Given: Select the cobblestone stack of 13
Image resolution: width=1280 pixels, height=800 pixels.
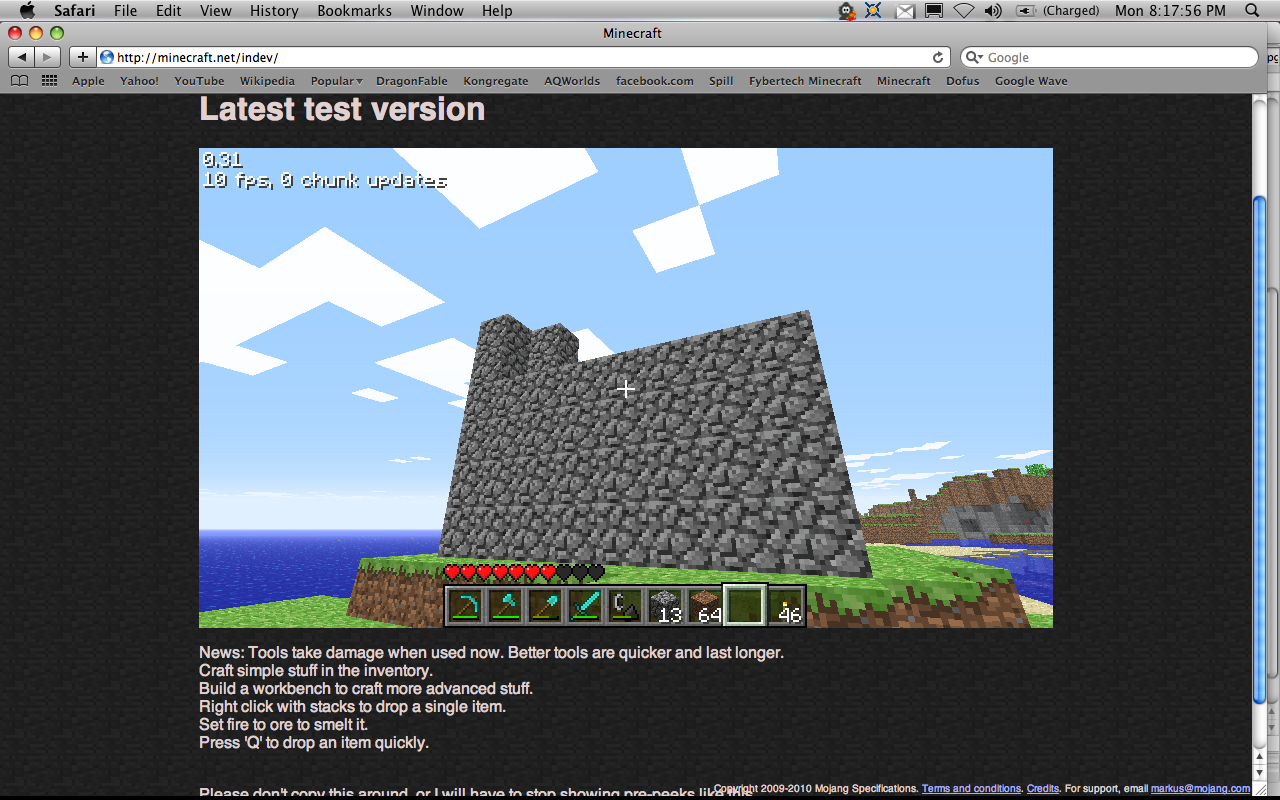Looking at the screenshot, I should (x=665, y=606).
